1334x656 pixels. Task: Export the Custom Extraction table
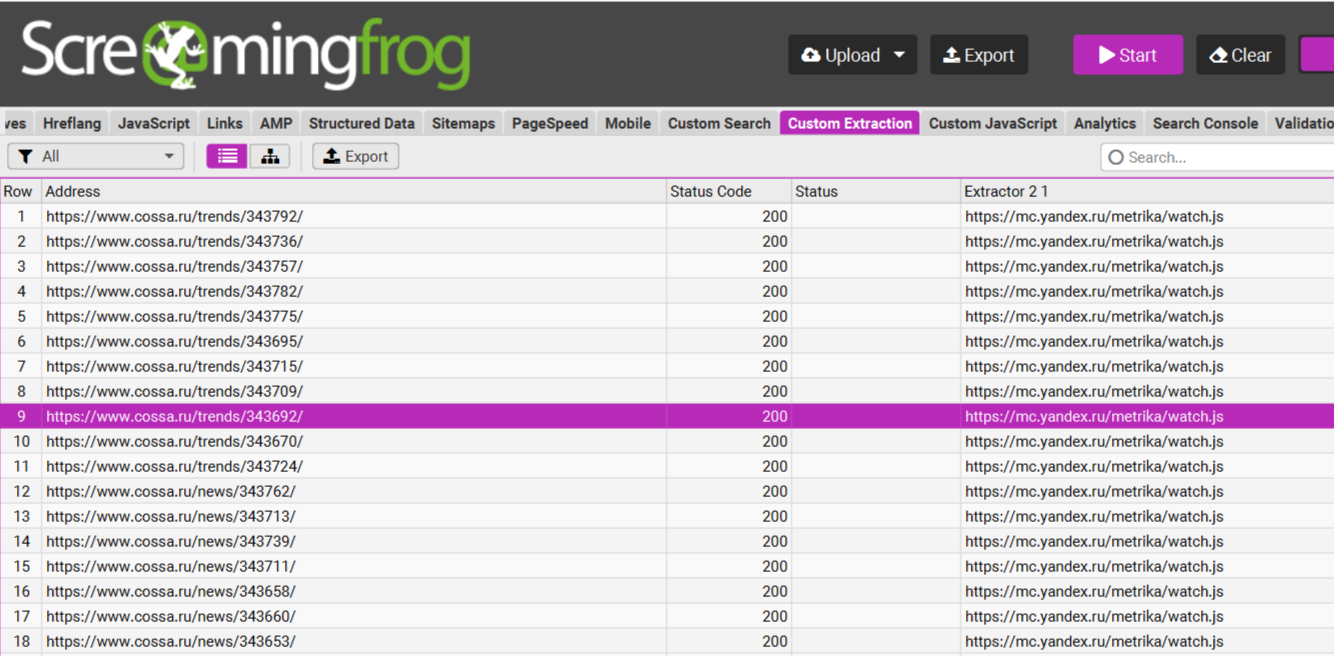point(356,157)
